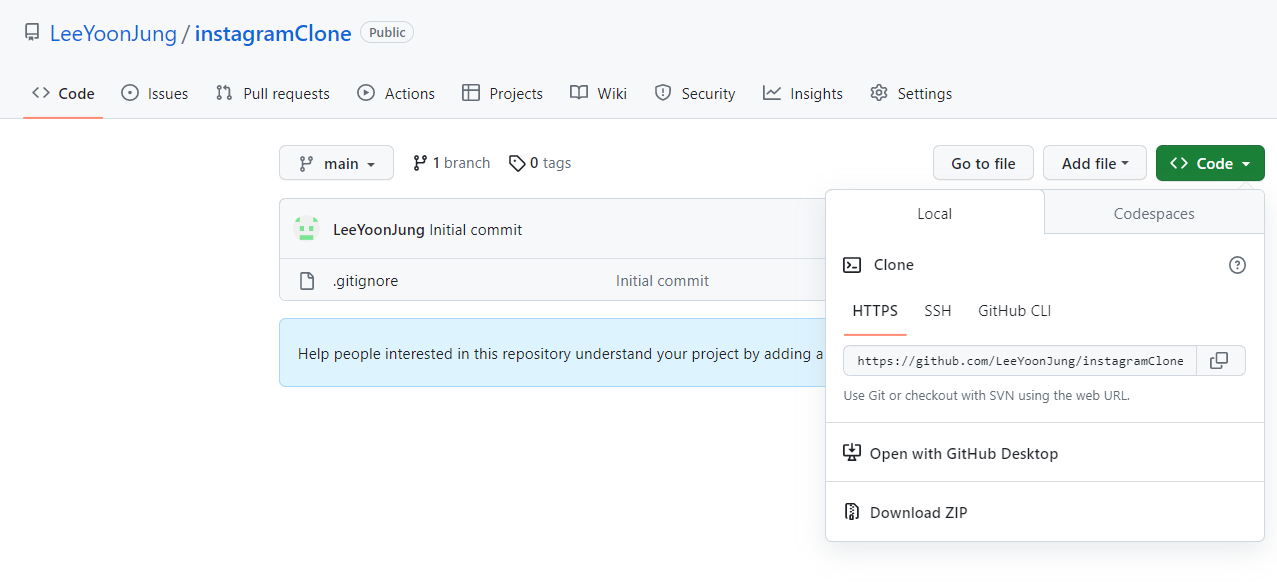Open the Projects tab
Image resolution: width=1277 pixels, height=585 pixels.
pos(502,93)
